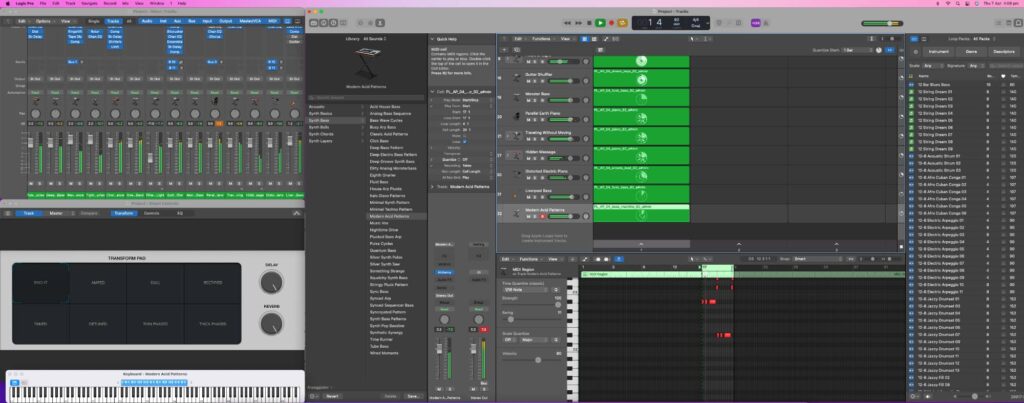Mute the Guitar Shuffler track

(x=528, y=81)
